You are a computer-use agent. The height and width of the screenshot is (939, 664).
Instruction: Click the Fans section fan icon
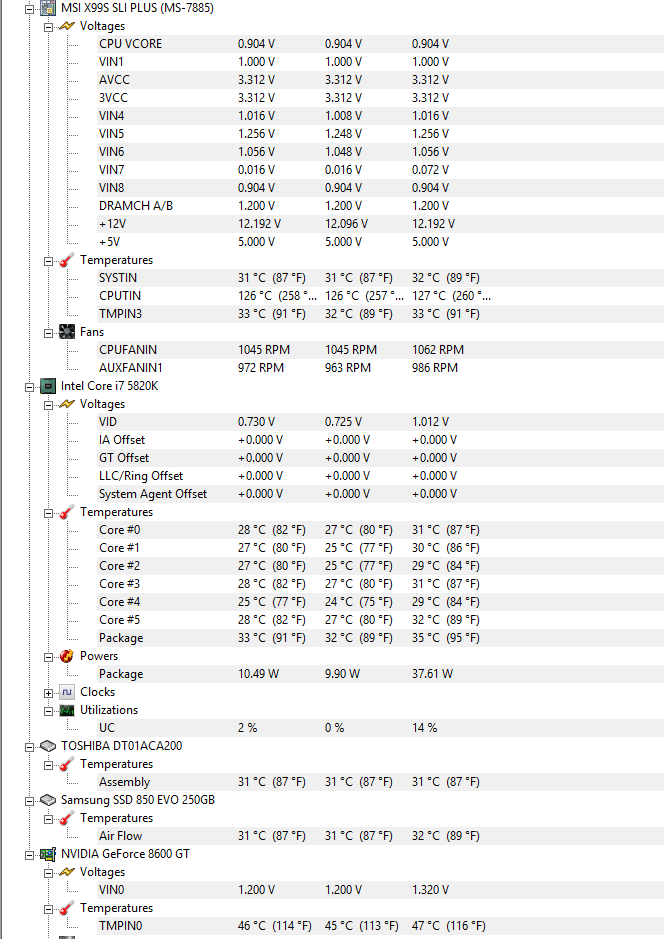coord(67,332)
